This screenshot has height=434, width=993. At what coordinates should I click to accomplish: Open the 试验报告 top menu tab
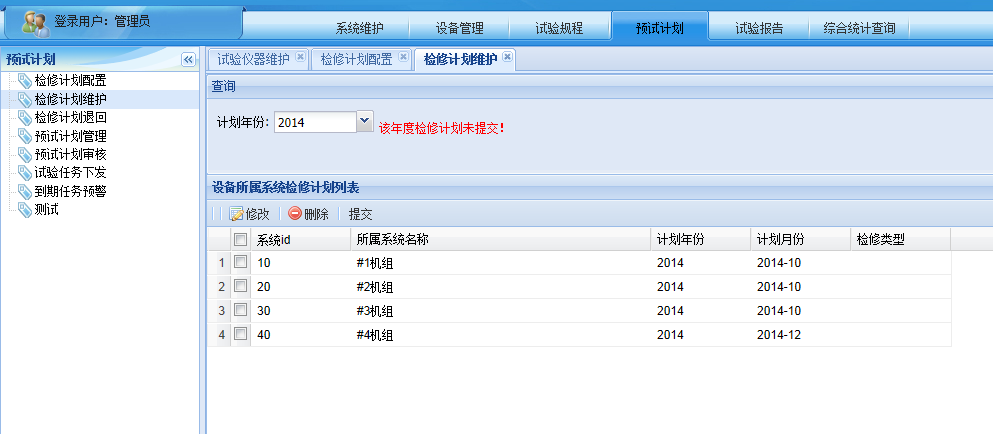(759, 28)
